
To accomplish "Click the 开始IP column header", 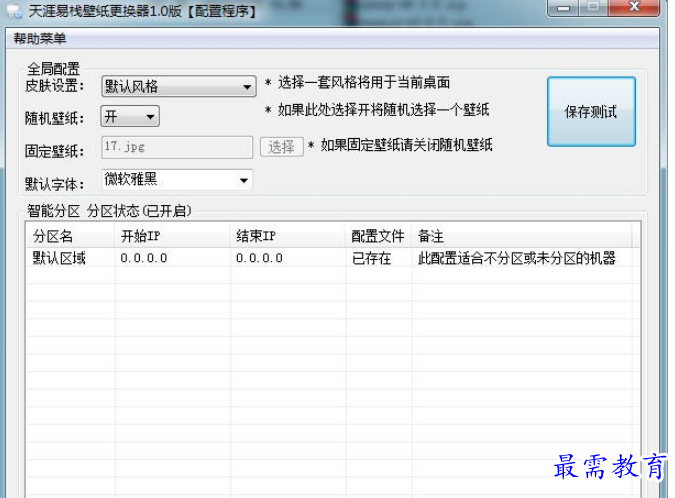I will [173, 236].
